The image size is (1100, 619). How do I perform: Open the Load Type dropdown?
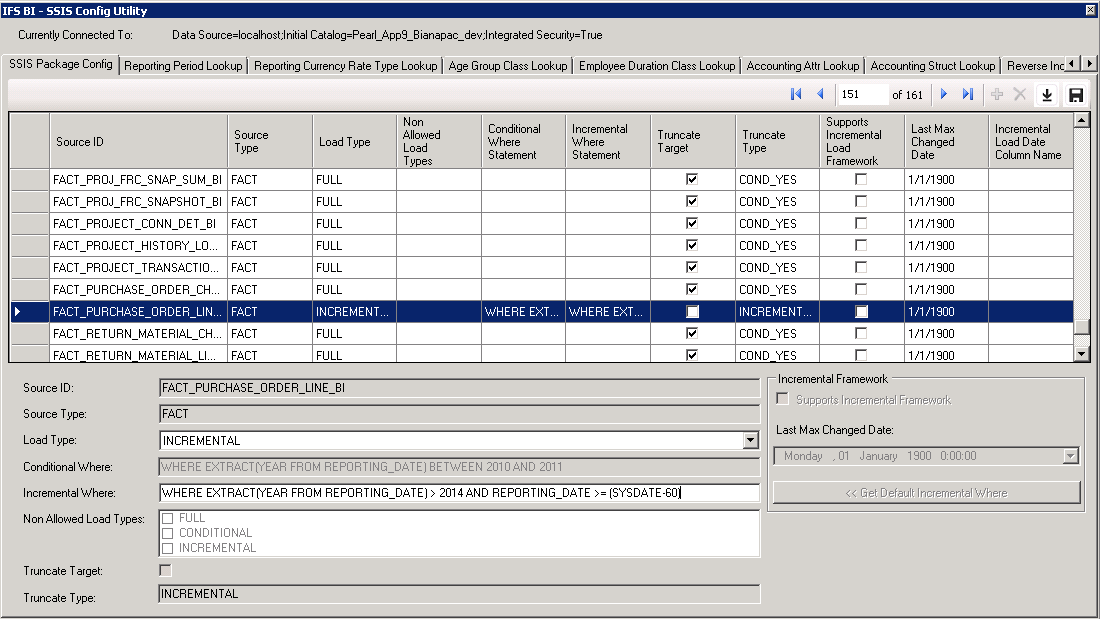[x=750, y=440]
